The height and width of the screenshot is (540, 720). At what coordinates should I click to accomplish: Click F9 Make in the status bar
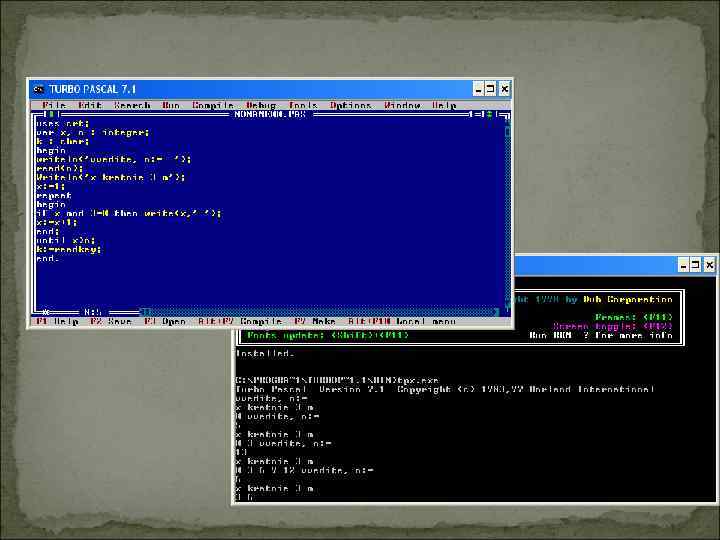[315, 321]
